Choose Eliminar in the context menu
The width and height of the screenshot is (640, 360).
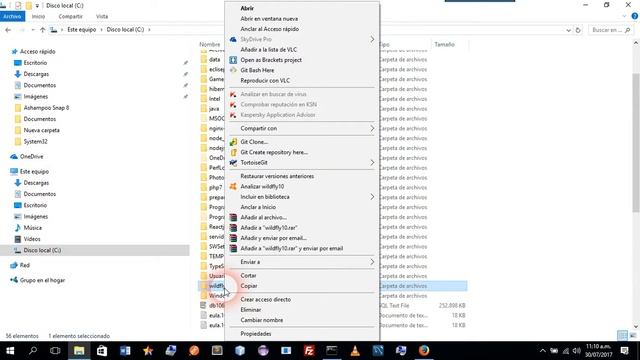(x=251, y=310)
